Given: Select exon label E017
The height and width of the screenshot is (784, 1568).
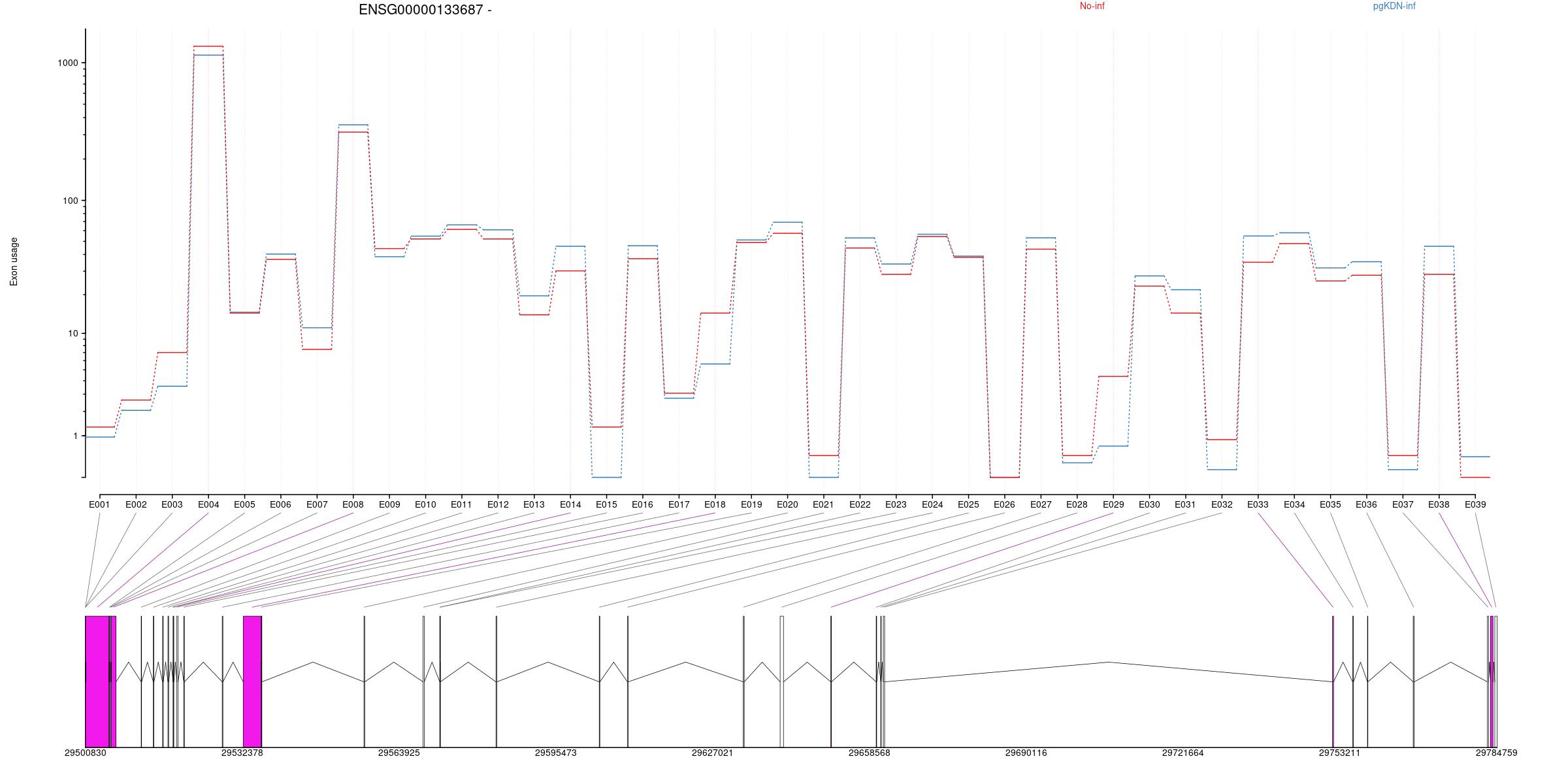Looking at the screenshot, I should (679, 504).
